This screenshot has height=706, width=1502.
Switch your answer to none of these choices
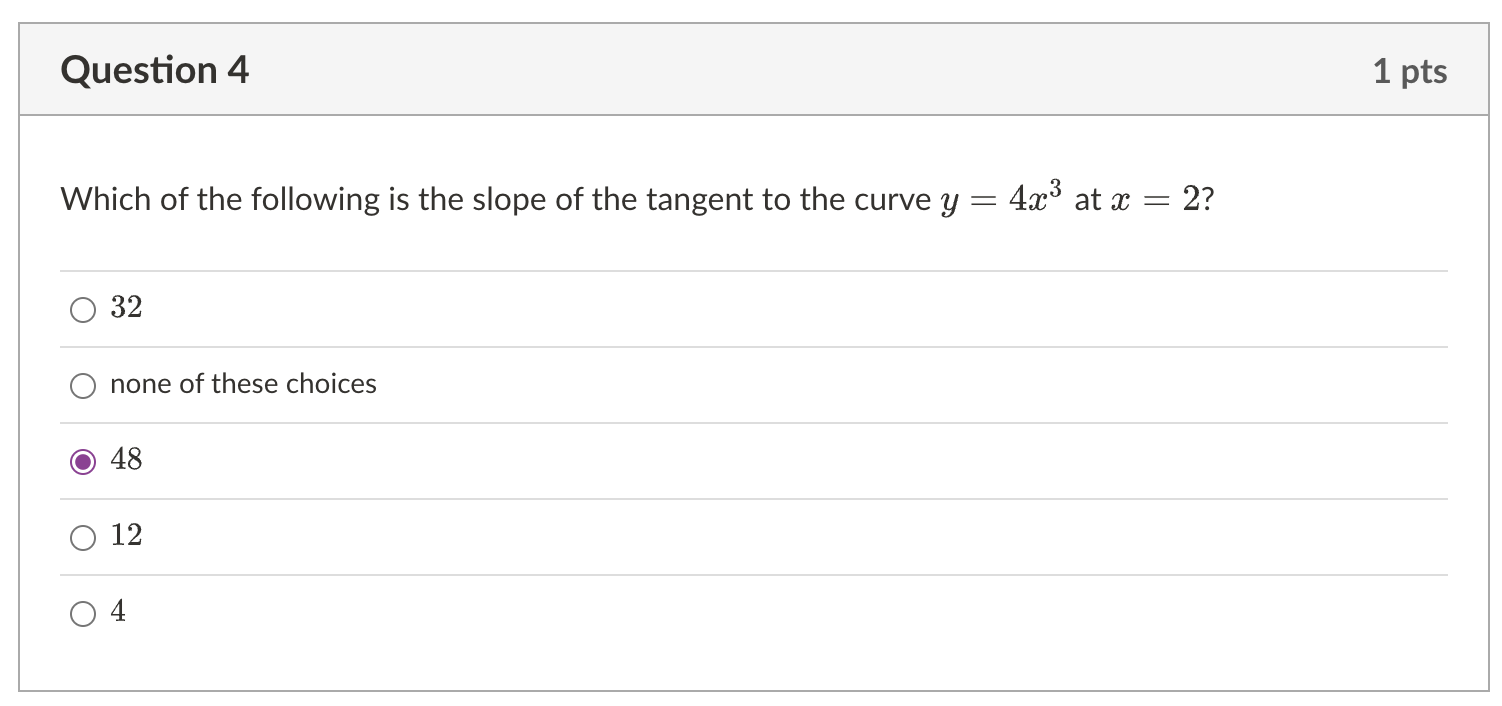[83, 385]
